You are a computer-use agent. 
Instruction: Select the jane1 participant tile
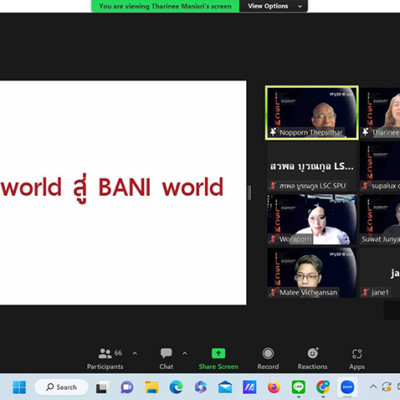coord(380,273)
